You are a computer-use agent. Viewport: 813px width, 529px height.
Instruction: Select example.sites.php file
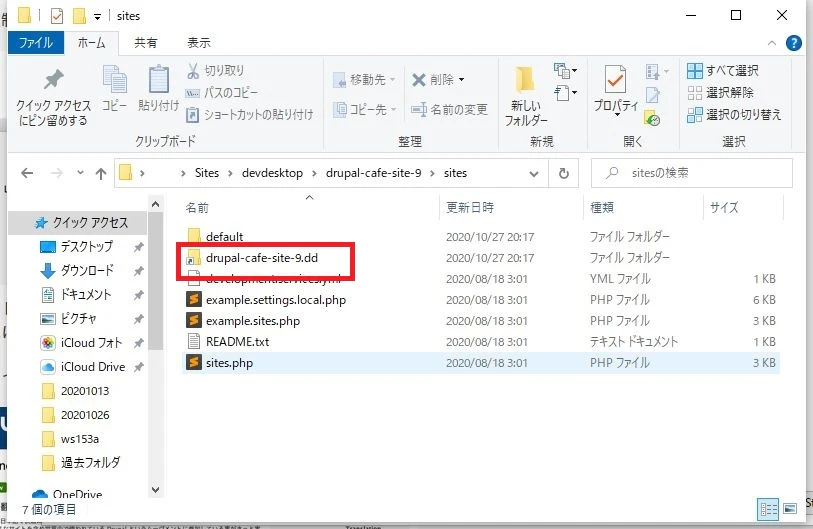click(x=253, y=321)
